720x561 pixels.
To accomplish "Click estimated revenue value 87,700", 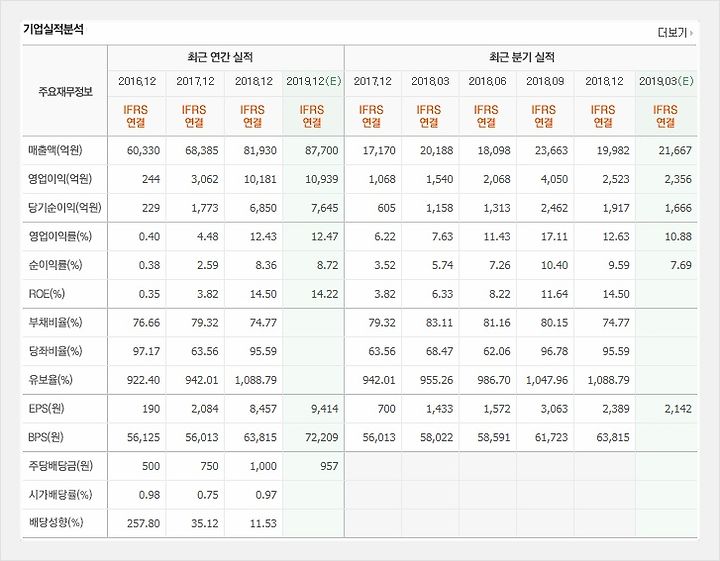I will click(x=321, y=151).
